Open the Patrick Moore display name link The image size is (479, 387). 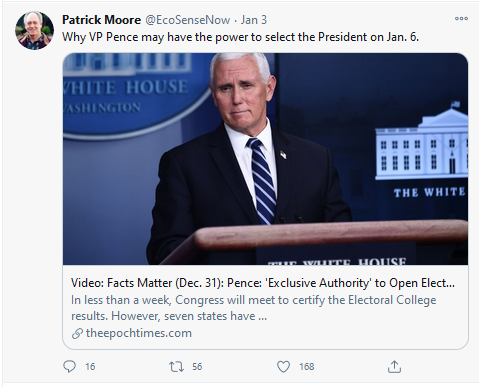point(101,20)
